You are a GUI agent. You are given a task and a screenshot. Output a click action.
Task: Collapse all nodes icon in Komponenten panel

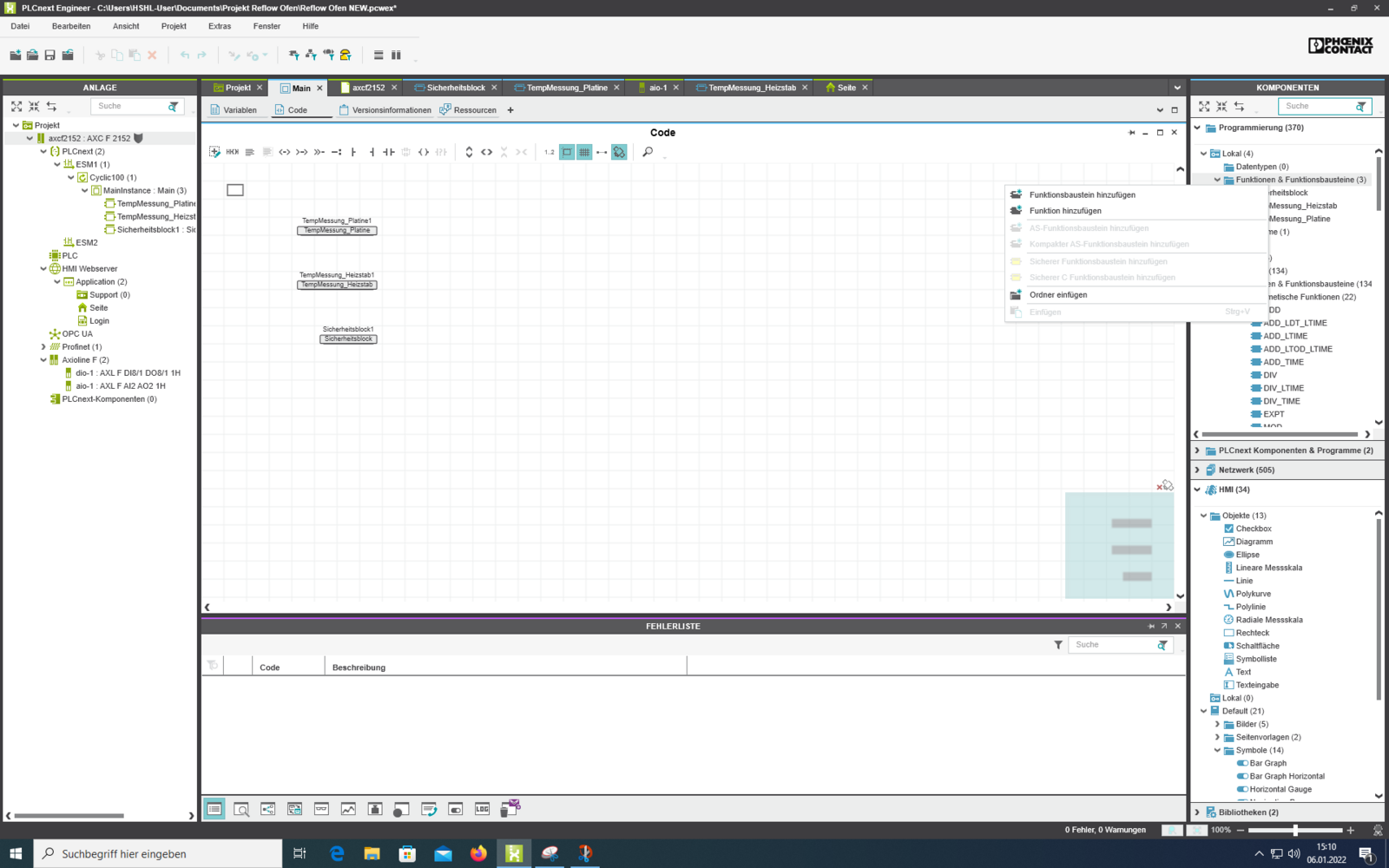point(1221,106)
